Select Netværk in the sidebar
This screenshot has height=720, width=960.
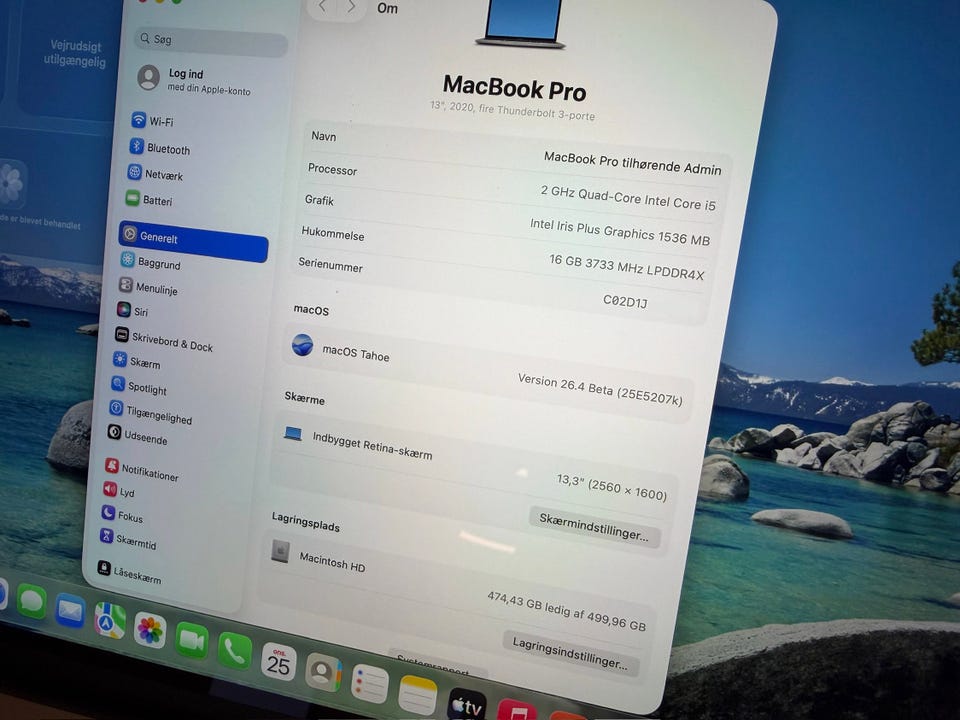click(x=156, y=174)
